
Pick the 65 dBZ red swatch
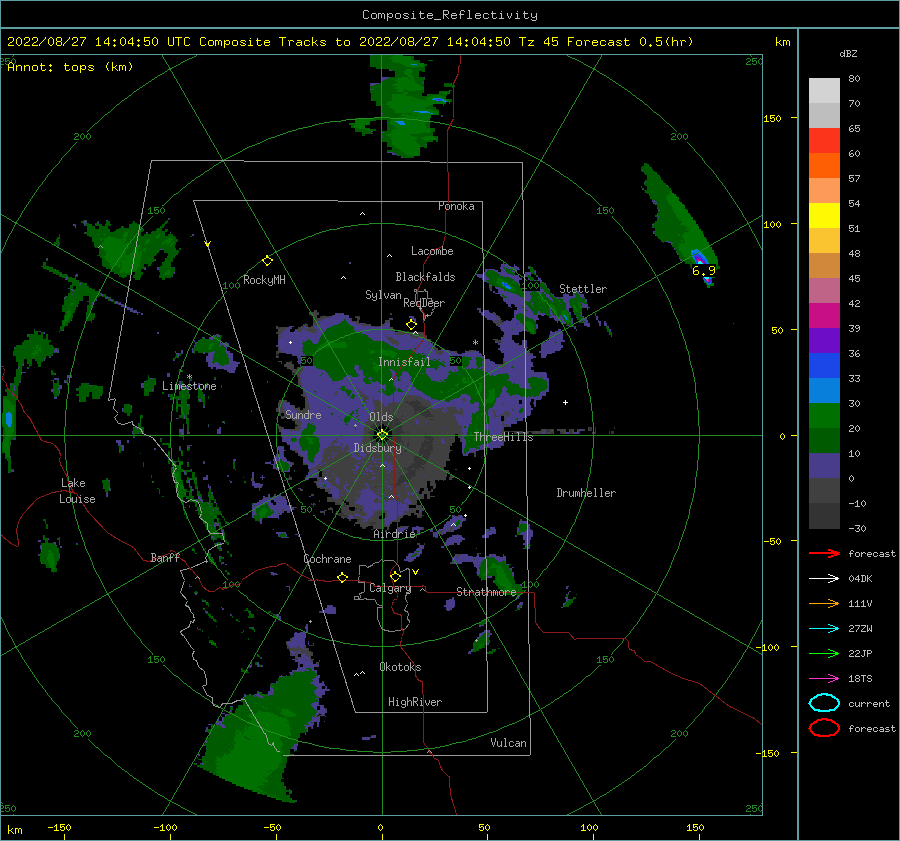tap(824, 141)
